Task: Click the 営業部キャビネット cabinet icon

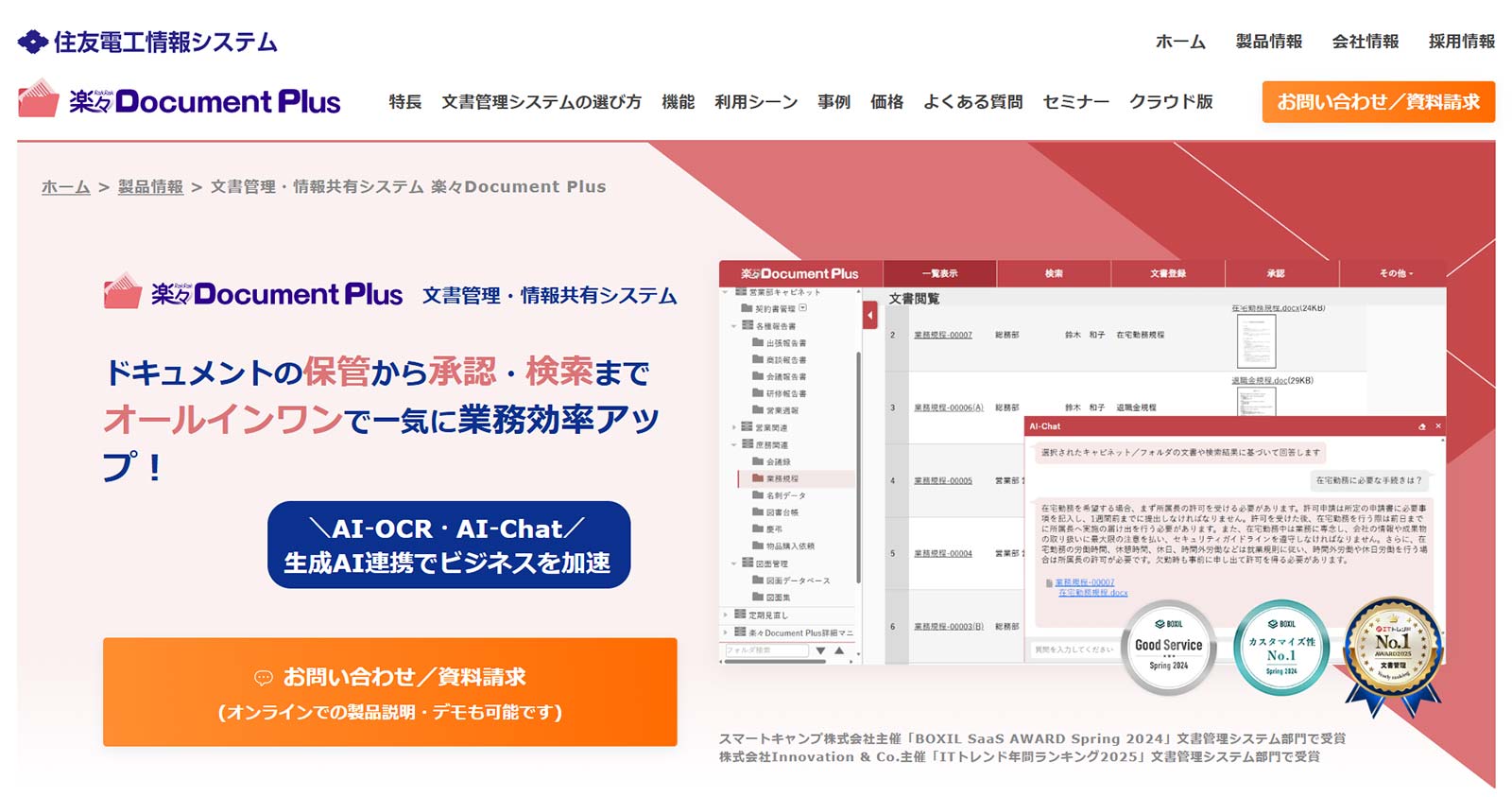Action: pos(742,292)
